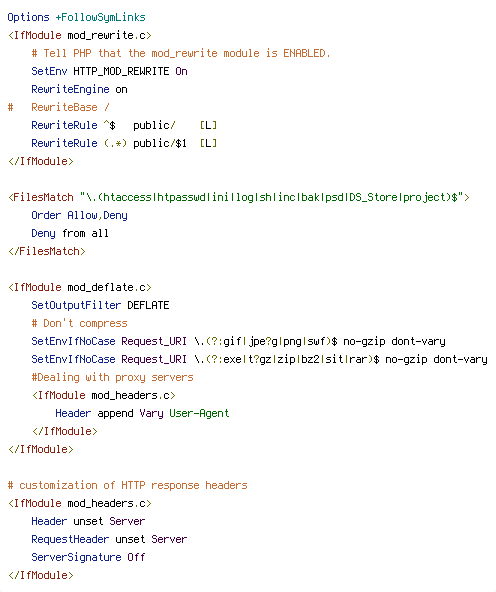The height and width of the screenshot is (592, 496).
Task: Click the closing FilesMatch tag
Action: point(47,251)
